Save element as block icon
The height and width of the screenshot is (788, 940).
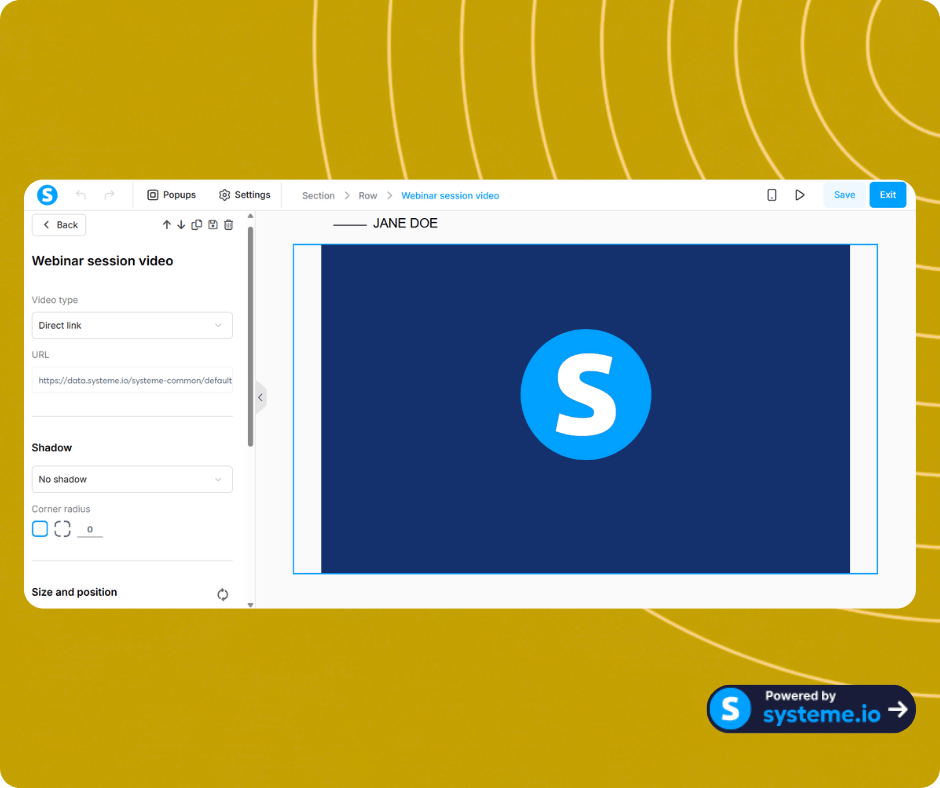[213, 225]
